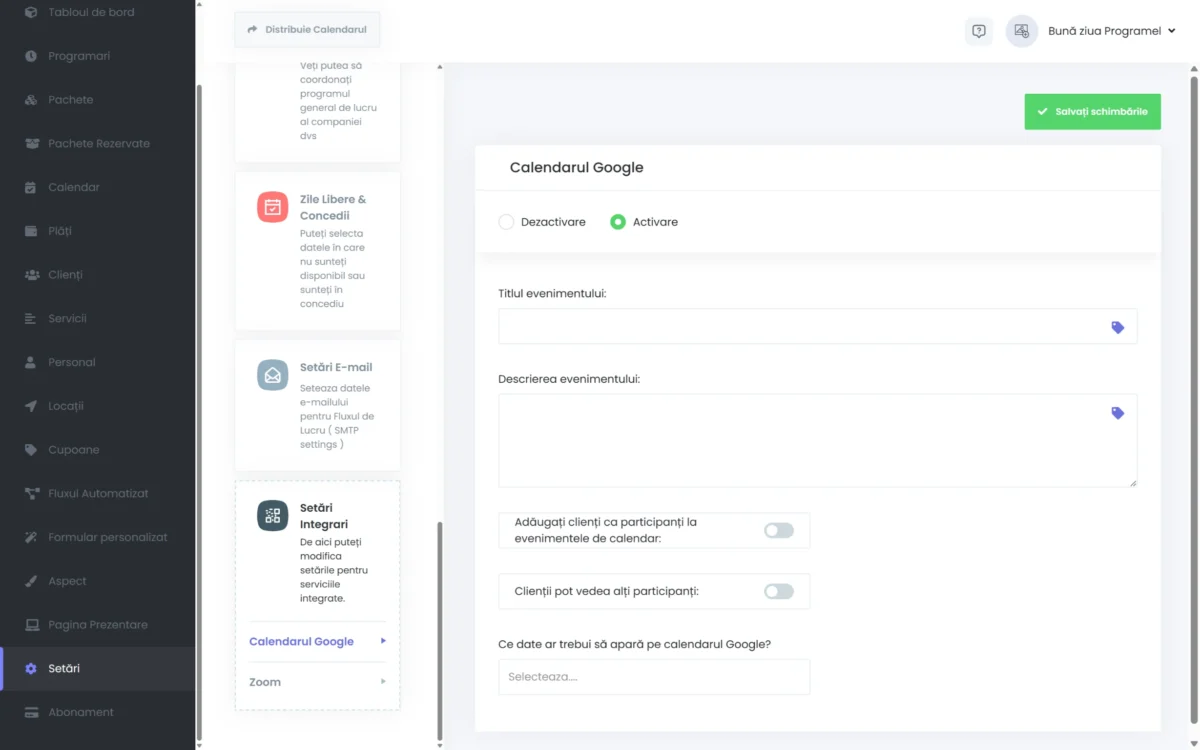Click the Distribuie Calendarul button
Image resolution: width=1200 pixels, height=750 pixels.
pyautogui.click(x=307, y=30)
